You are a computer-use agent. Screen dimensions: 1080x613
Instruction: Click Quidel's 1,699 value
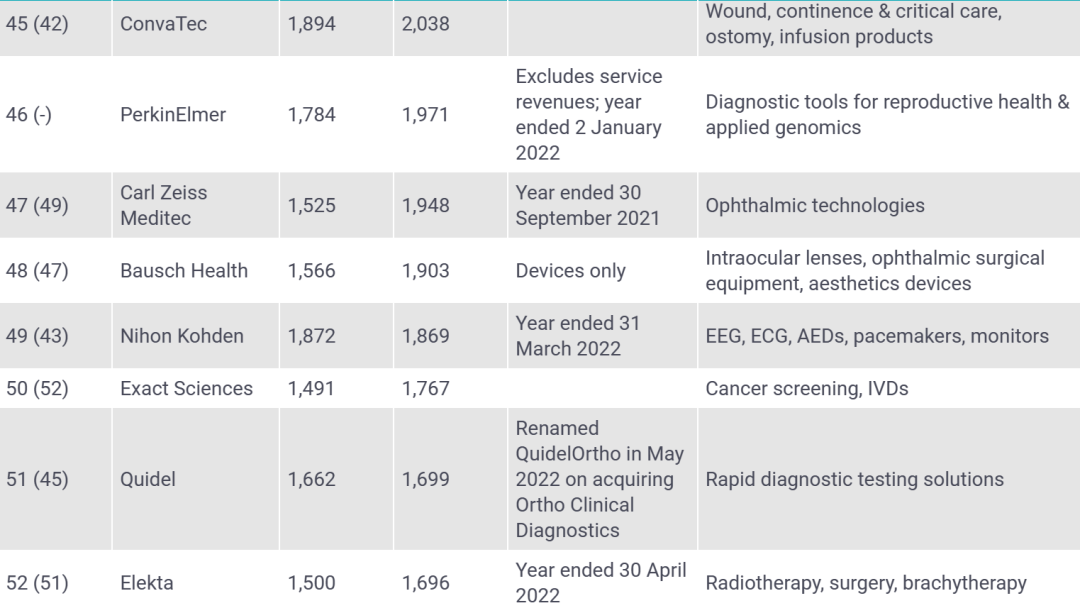coord(426,479)
